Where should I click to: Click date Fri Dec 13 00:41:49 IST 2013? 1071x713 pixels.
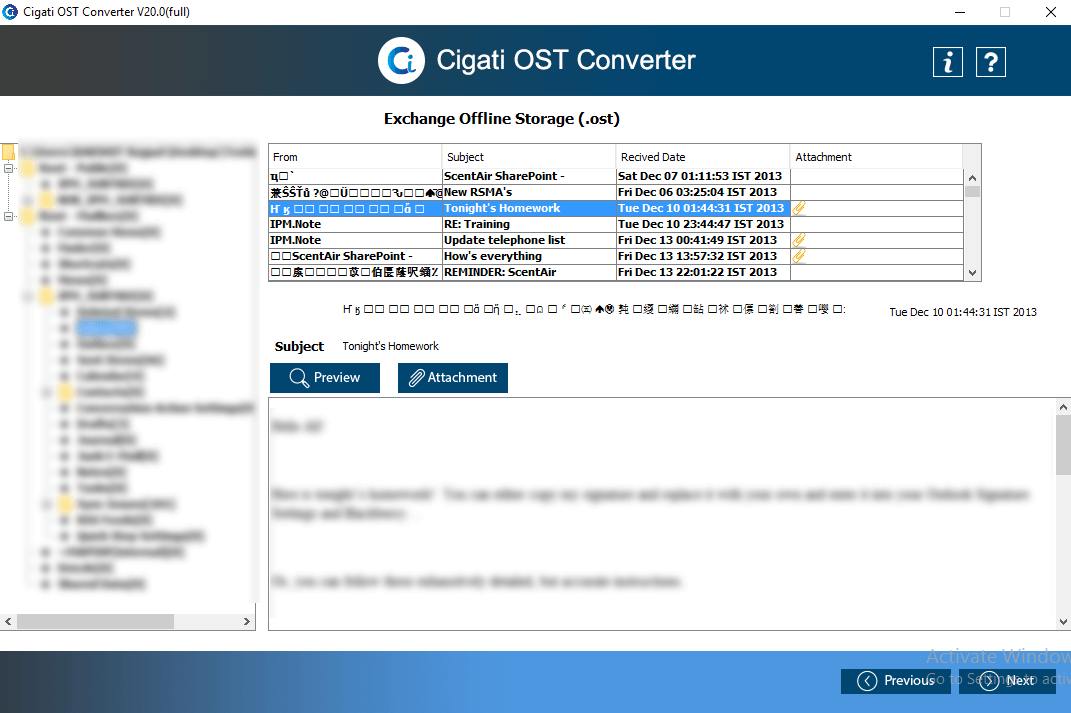point(697,240)
